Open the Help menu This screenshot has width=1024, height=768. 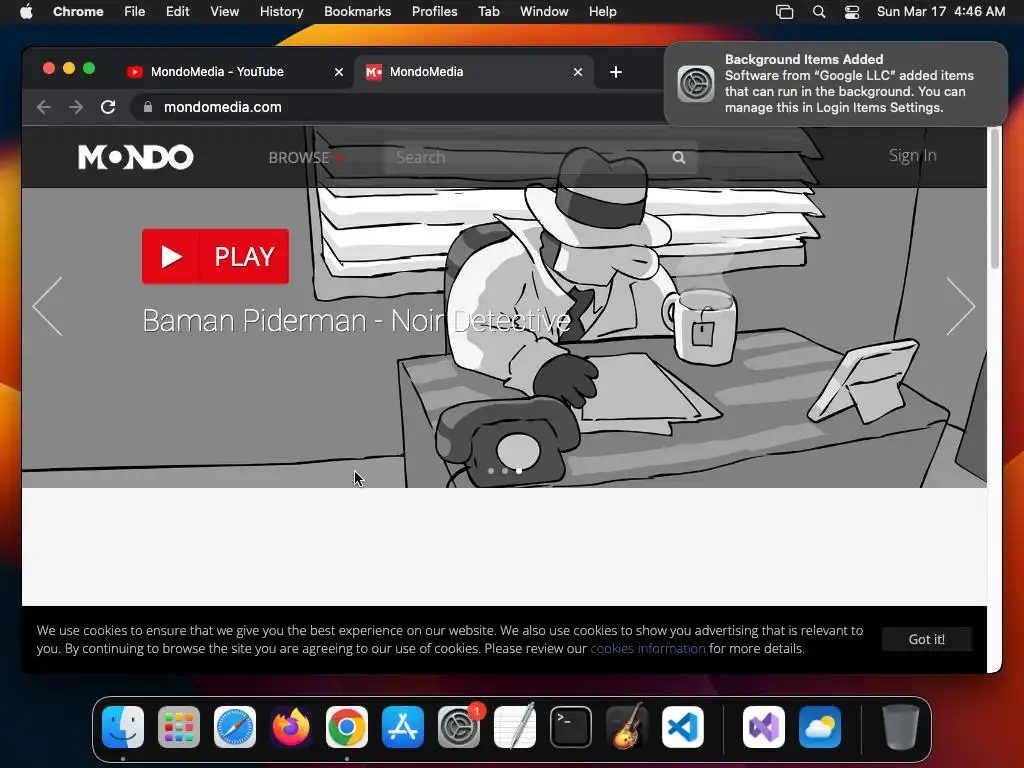[x=602, y=12]
